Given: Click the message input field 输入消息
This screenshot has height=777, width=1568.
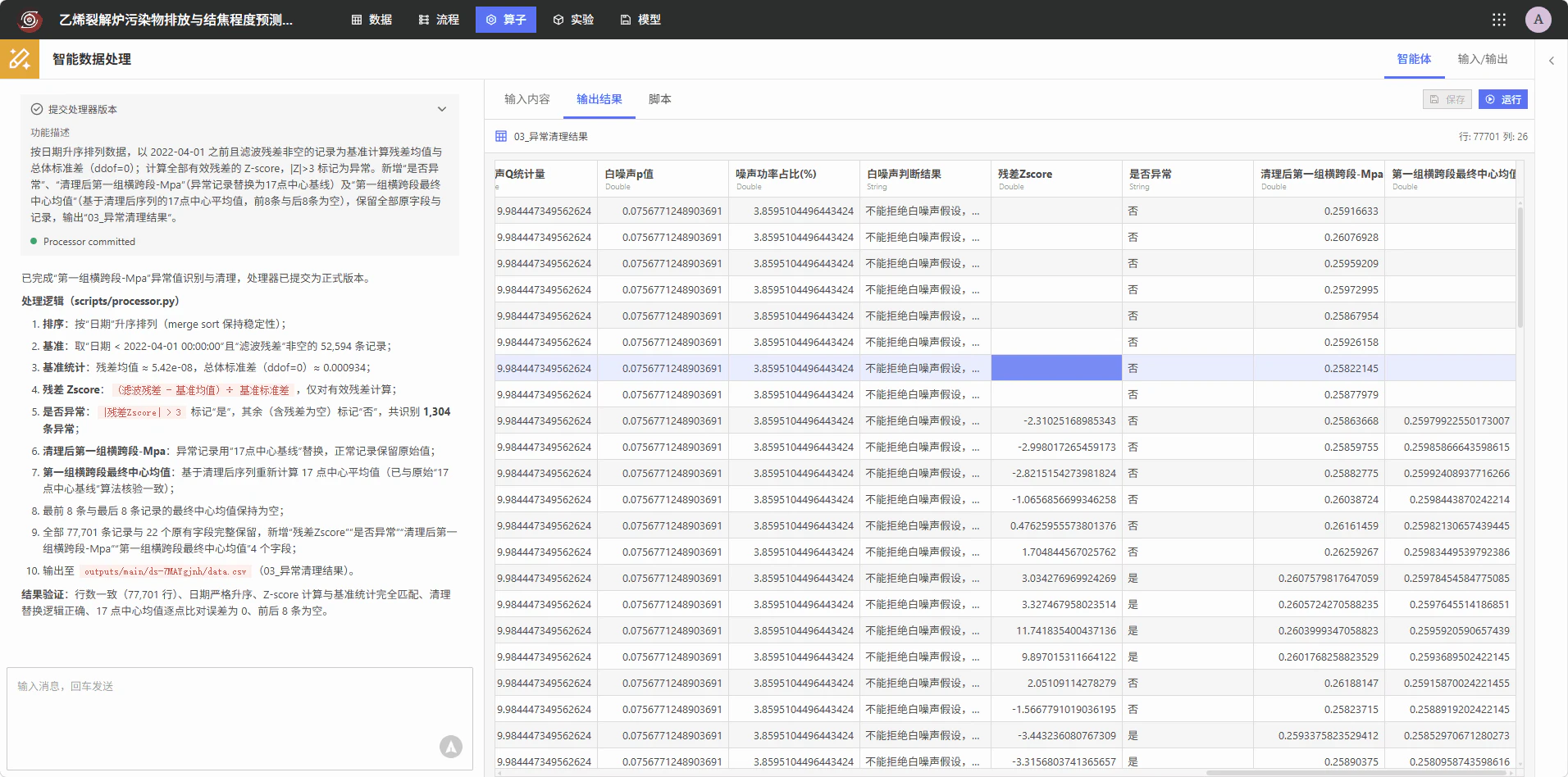Looking at the screenshot, I should [x=239, y=719].
